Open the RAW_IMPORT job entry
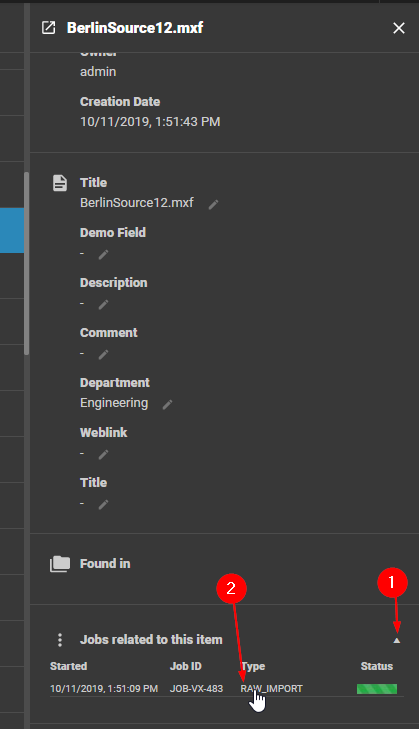Screen dimensions: 419x729 point(272,689)
